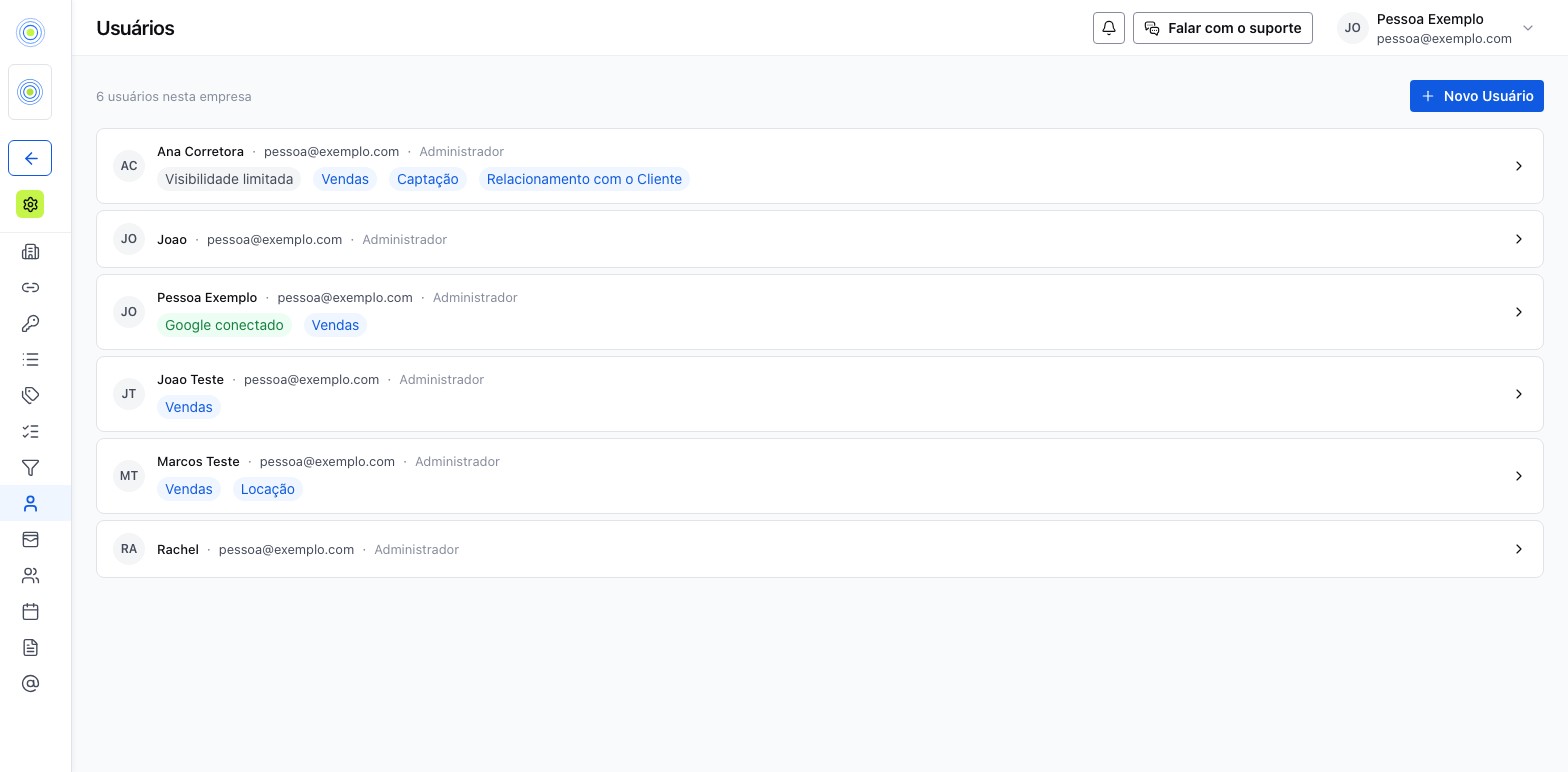Open Ana Corretora row chevron

(1519, 166)
